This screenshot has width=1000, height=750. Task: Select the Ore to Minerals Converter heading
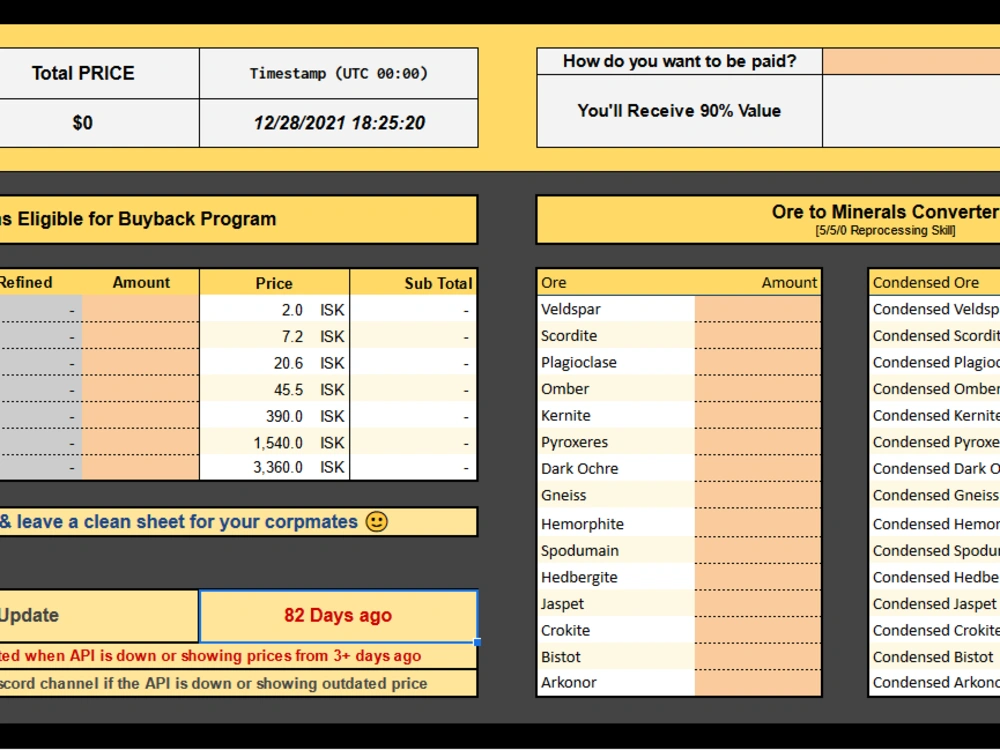pos(885,212)
